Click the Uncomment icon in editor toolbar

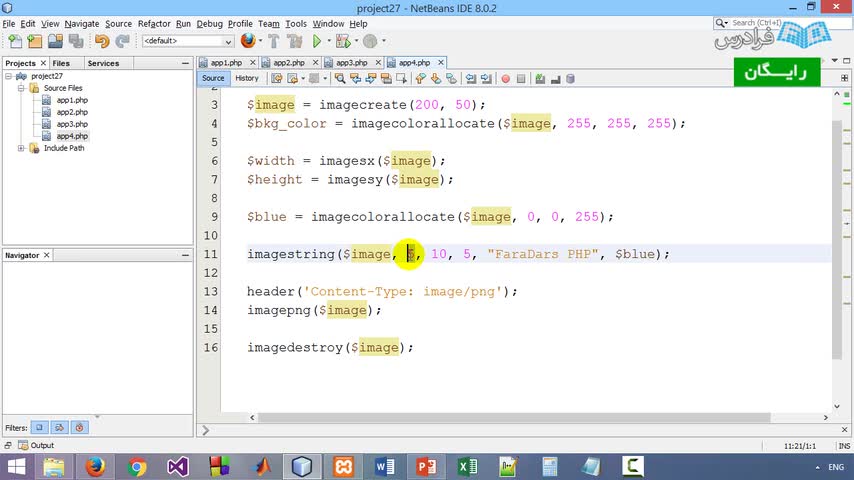pyautogui.click(x=556, y=79)
